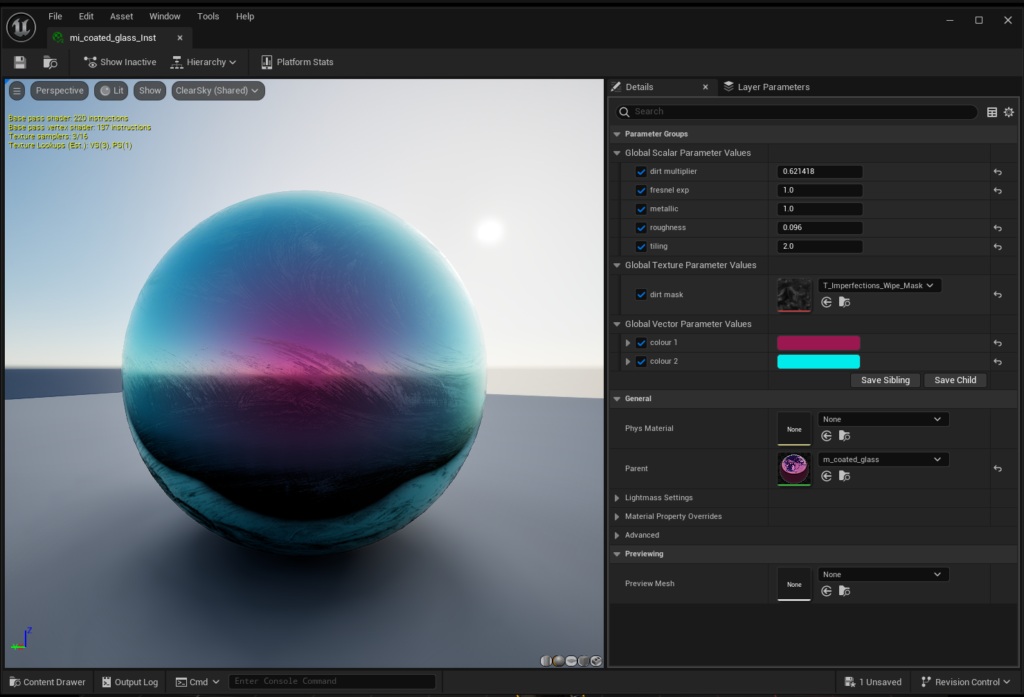Screen dimensions: 1024x697
Task: Expand the colour 1 parameter
Action: [x=630, y=342]
